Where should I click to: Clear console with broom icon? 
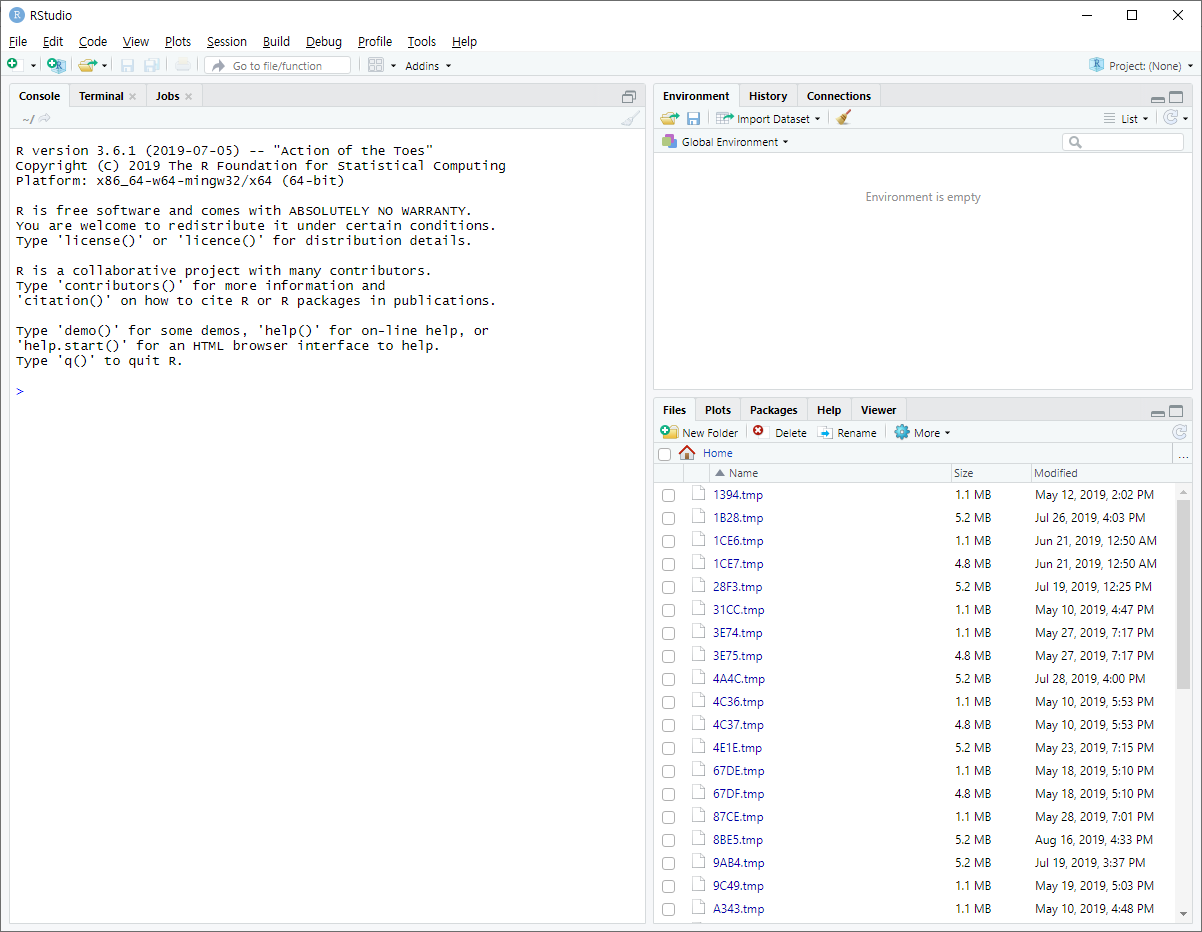tap(629, 119)
